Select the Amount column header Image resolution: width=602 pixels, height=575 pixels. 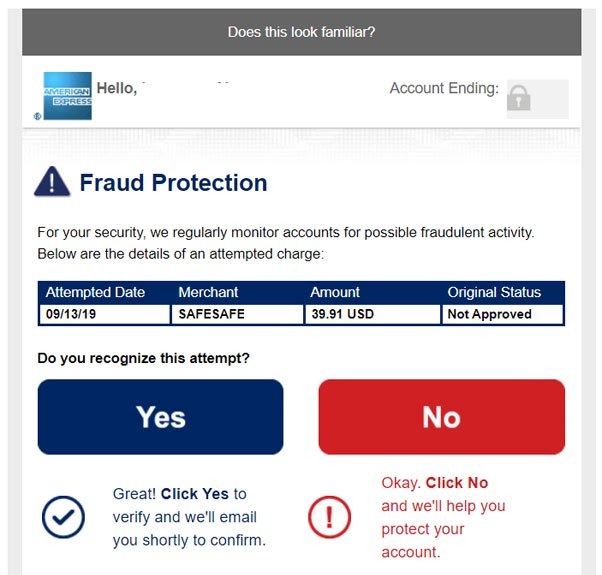point(335,292)
